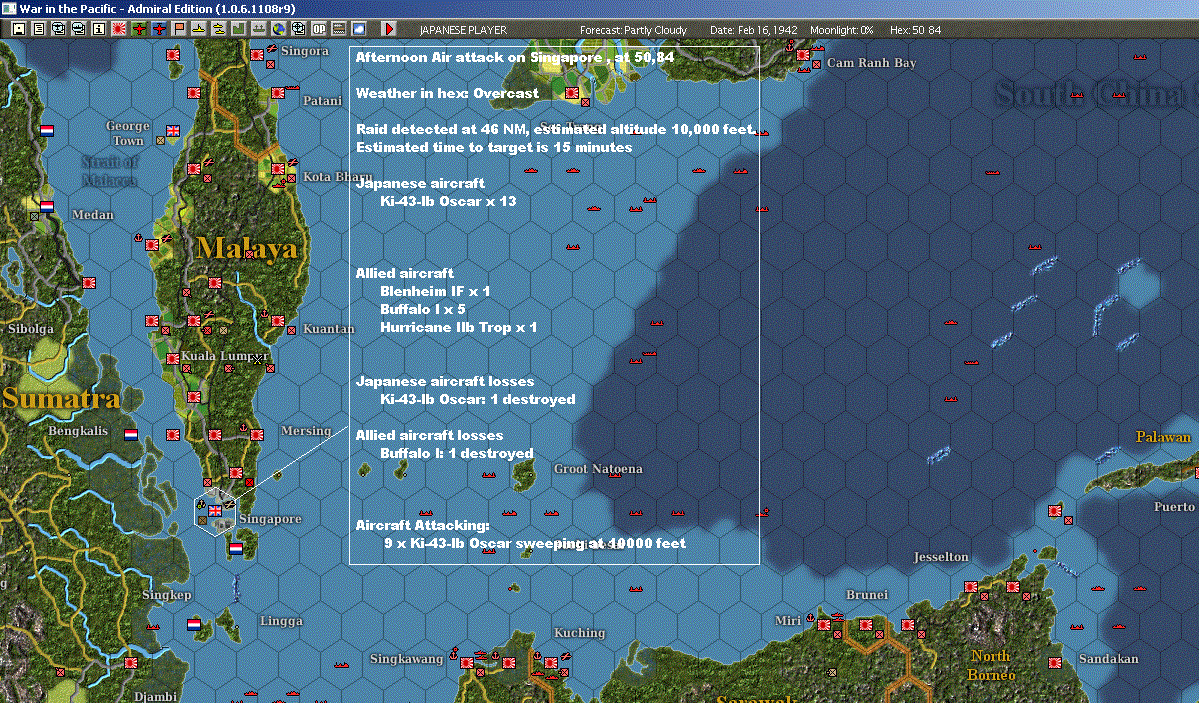Click the 'Estimated time to target' line
The width and height of the screenshot is (1199, 703).
494,147
